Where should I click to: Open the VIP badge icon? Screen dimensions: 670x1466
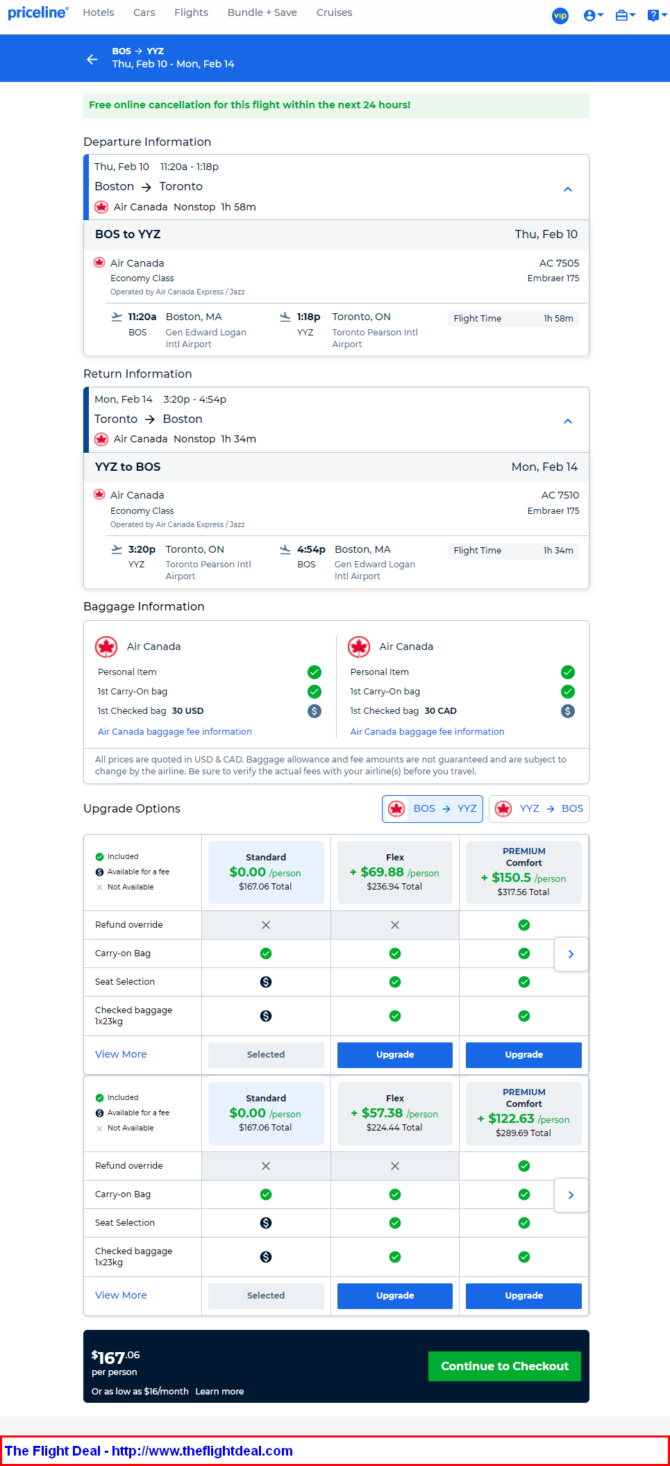[560, 15]
